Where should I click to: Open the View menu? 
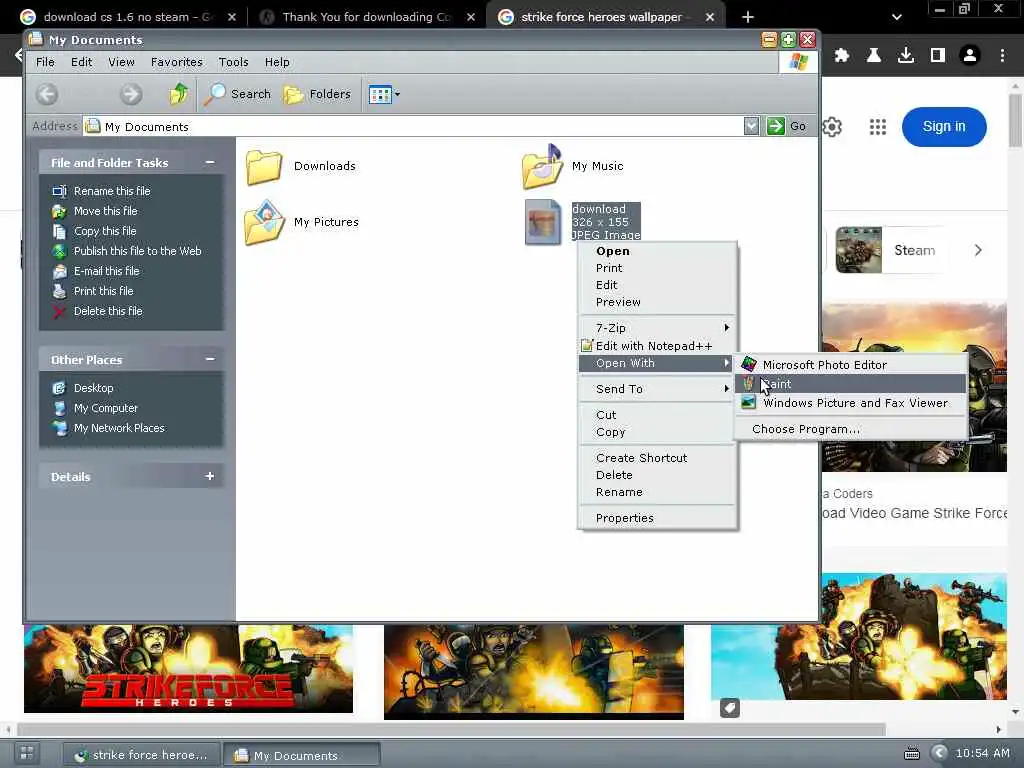pyautogui.click(x=121, y=62)
